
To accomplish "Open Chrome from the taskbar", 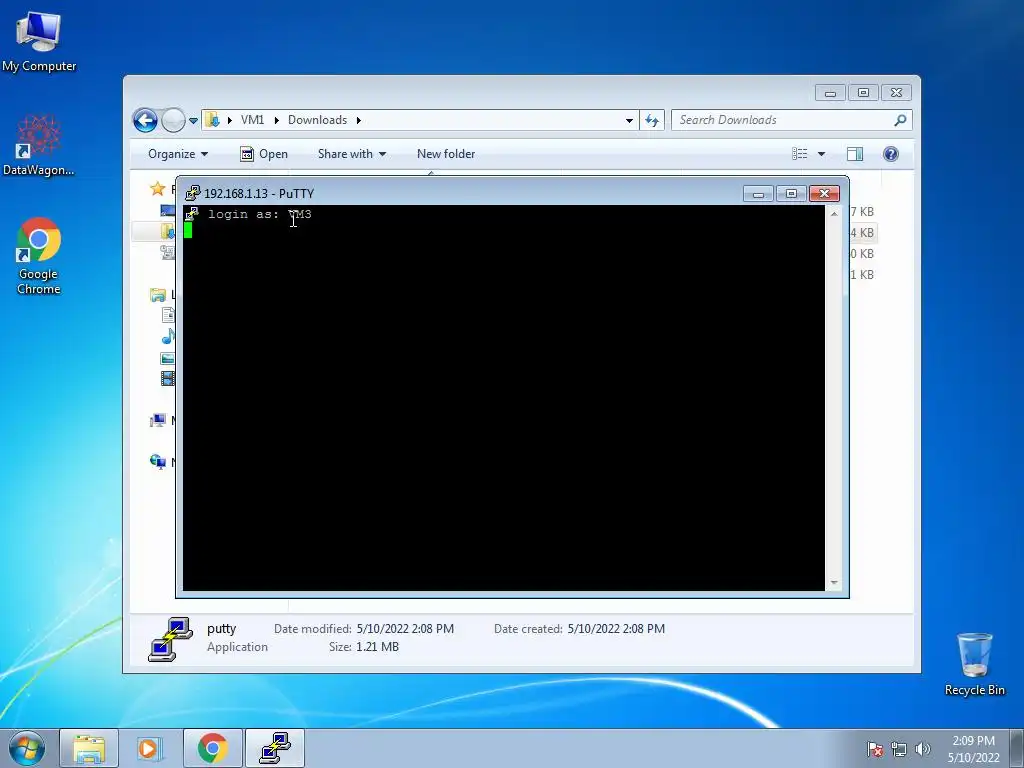I will click(212, 748).
